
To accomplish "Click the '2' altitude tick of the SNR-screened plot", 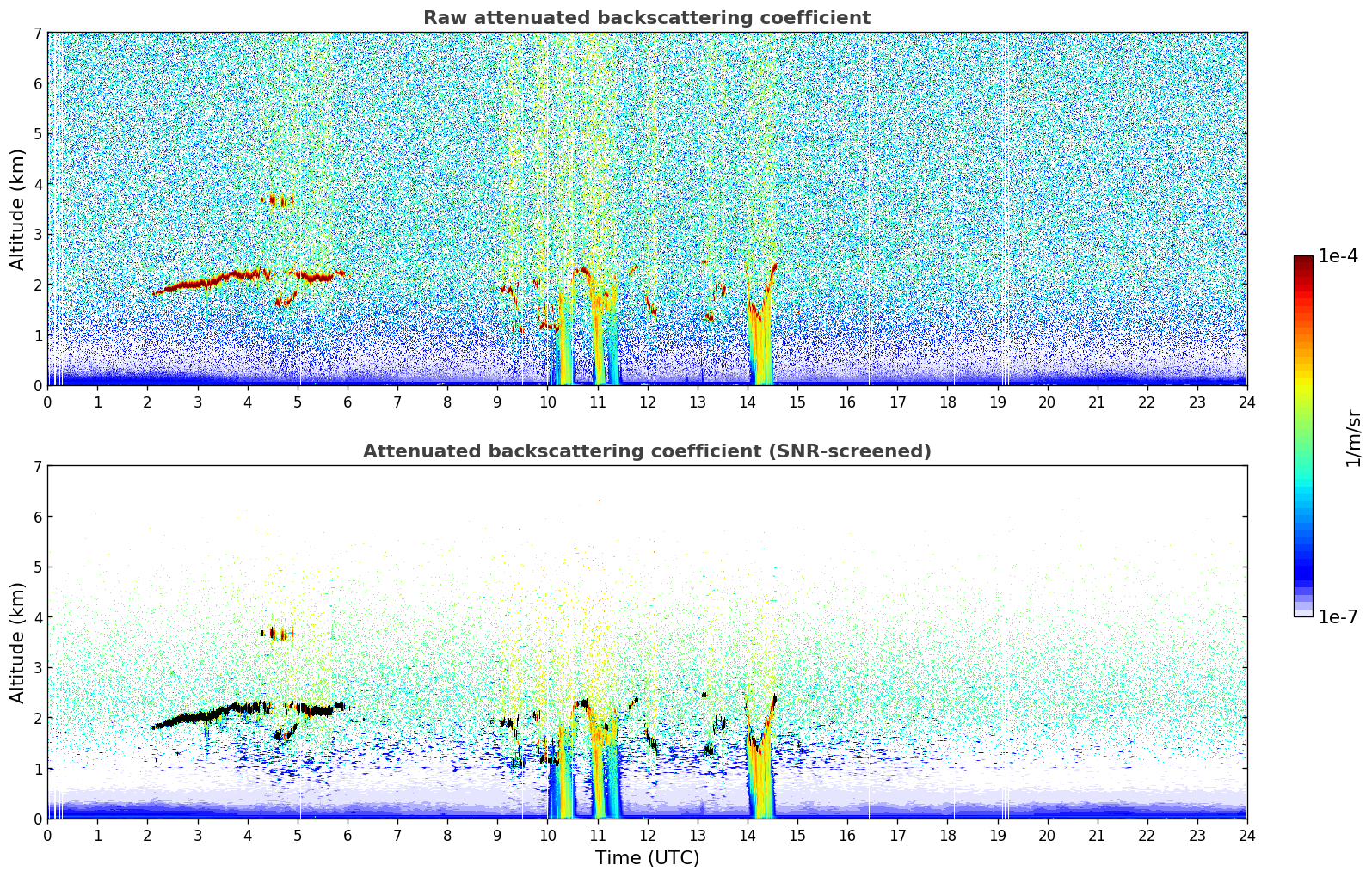I will [x=38, y=718].
